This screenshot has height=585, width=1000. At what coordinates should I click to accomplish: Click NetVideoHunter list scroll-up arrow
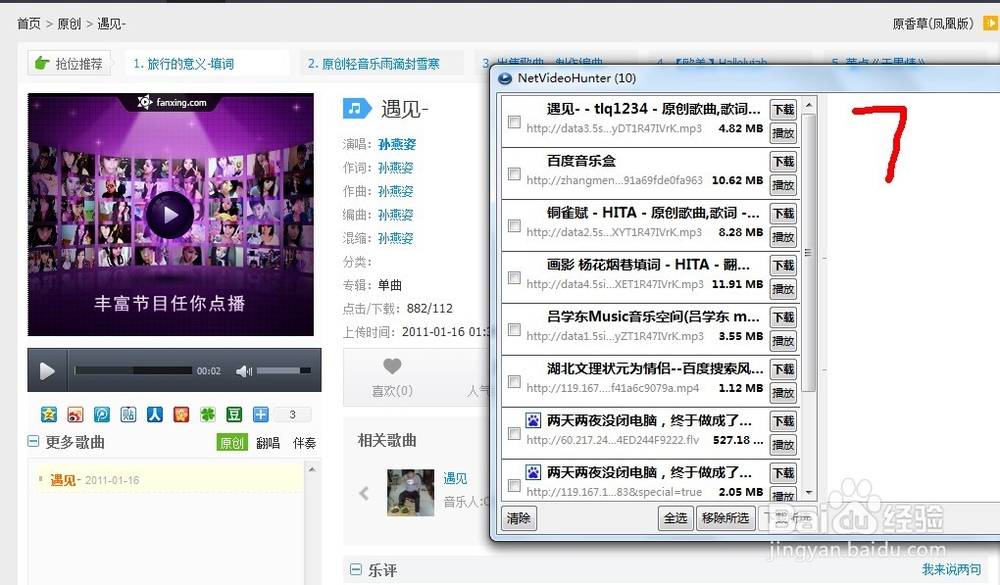point(809,105)
